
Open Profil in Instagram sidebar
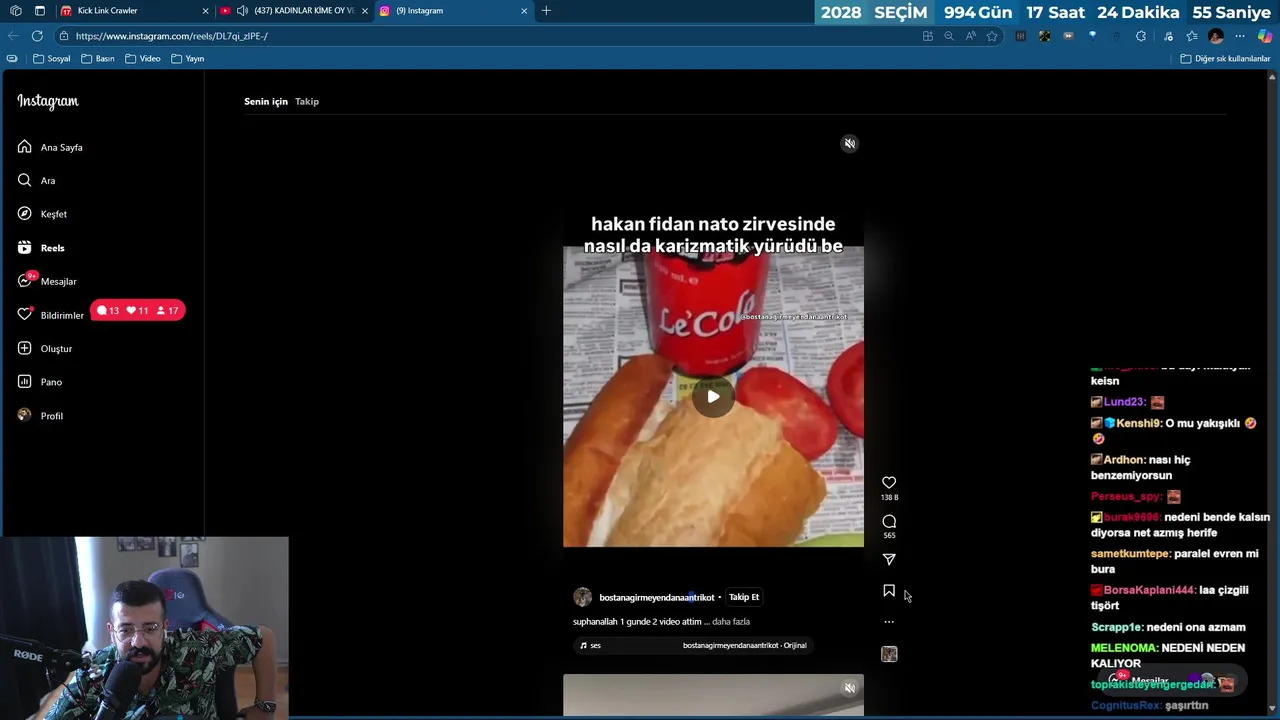tap(40, 415)
